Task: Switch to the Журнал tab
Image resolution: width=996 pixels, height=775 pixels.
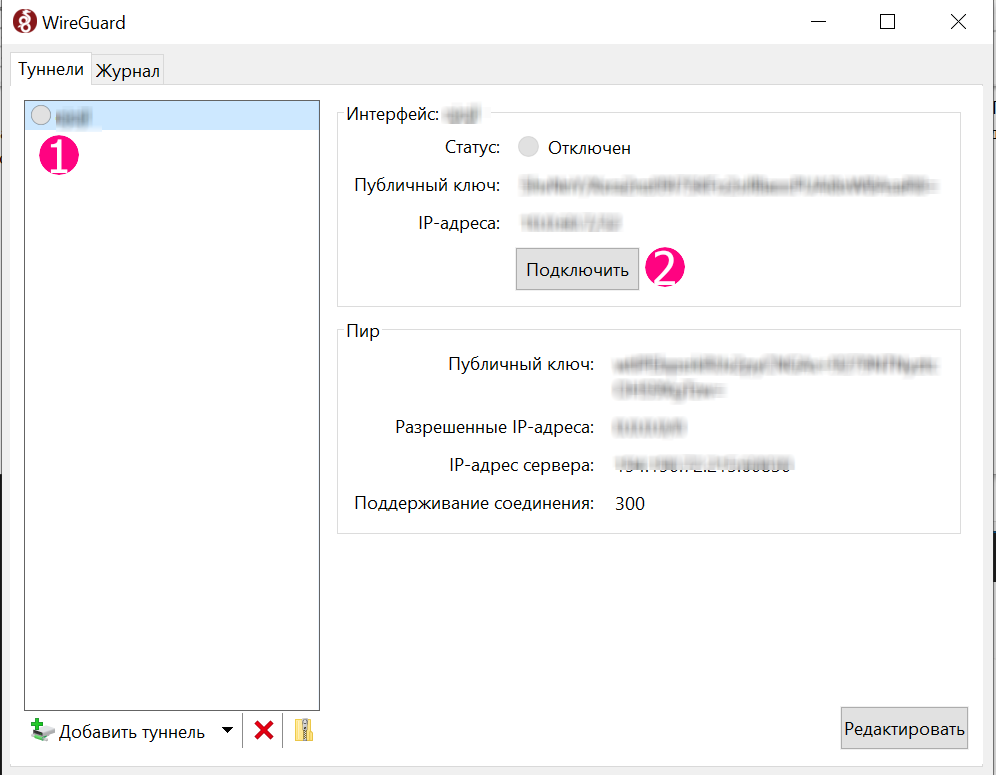Action: pos(128,71)
